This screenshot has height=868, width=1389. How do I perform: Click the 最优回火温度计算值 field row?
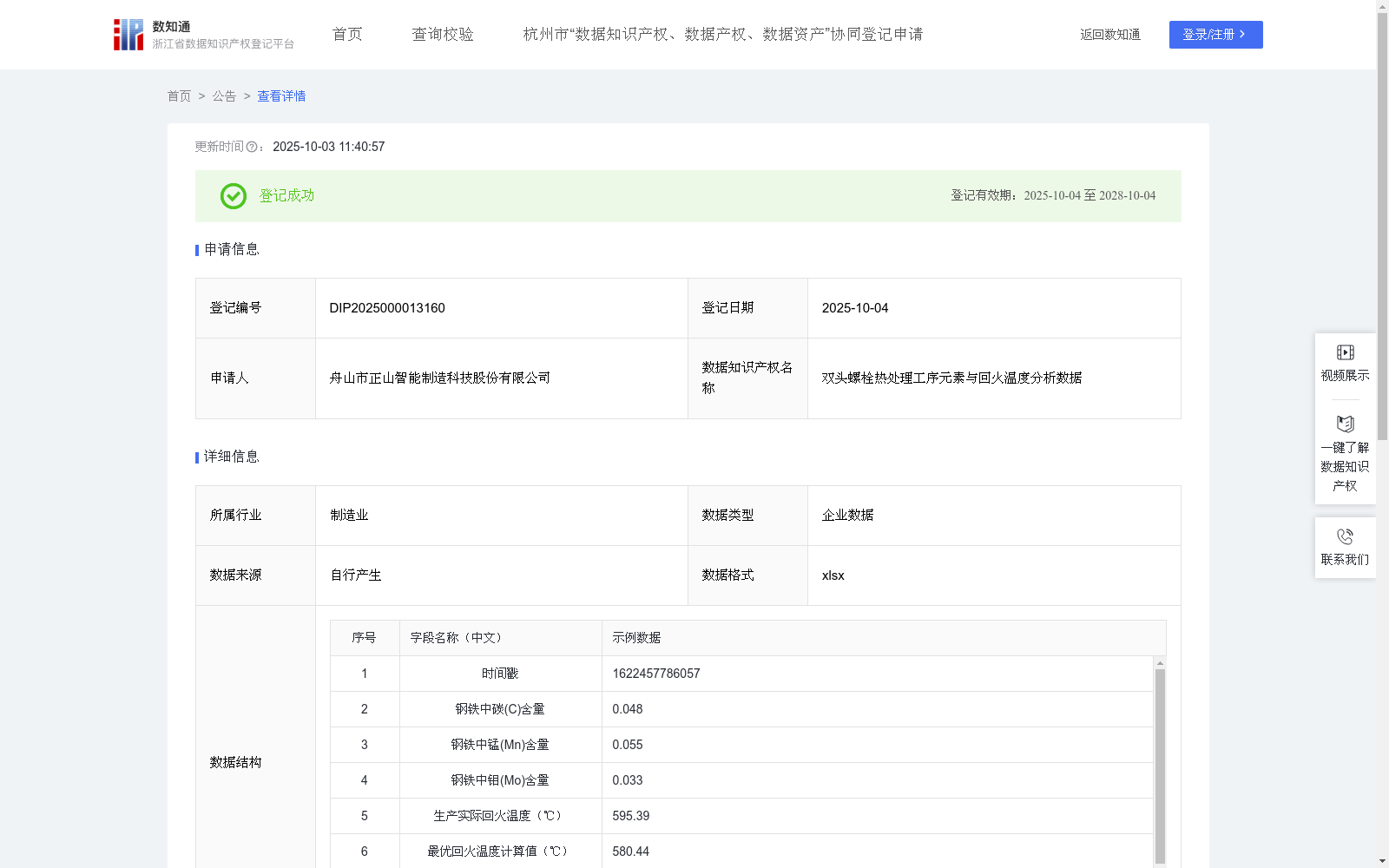click(x=741, y=852)
